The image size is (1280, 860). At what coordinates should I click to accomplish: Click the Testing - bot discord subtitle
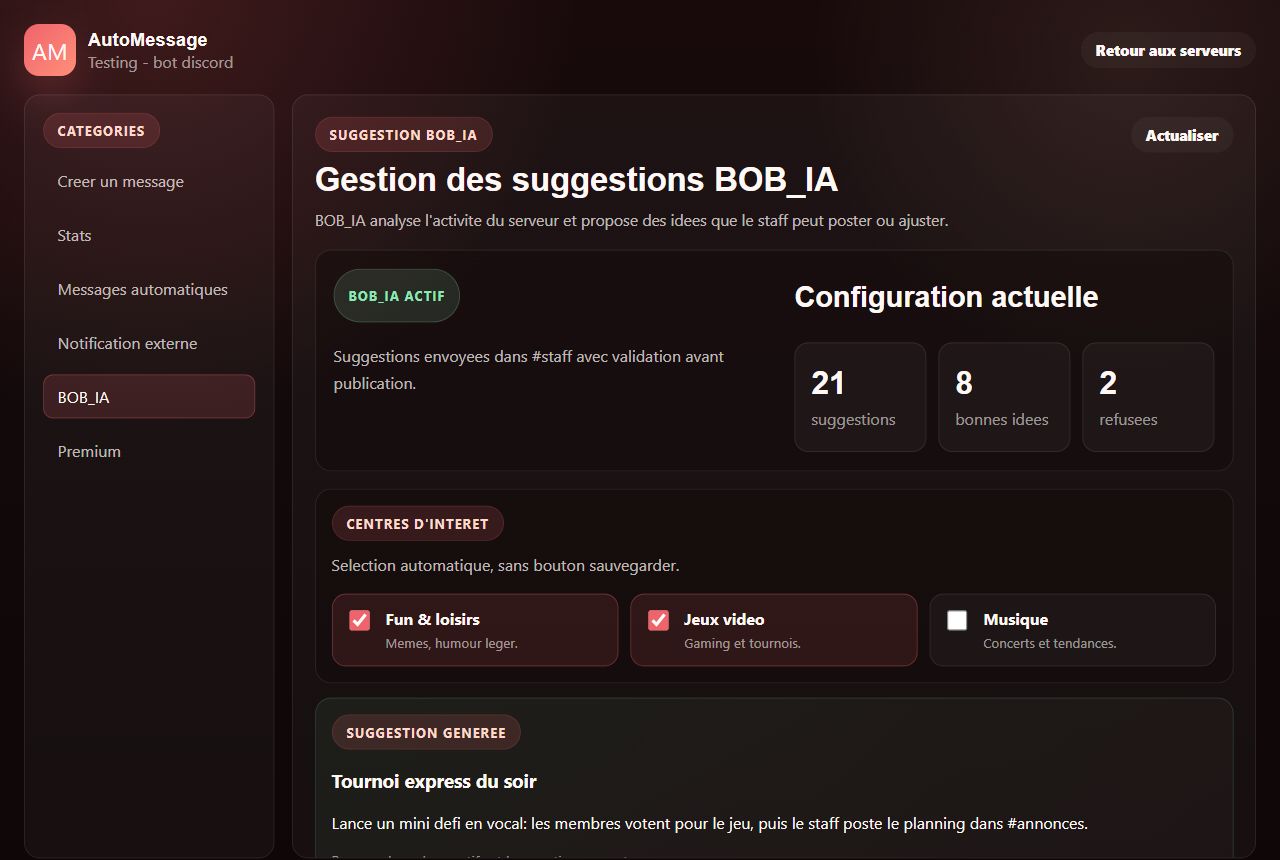click(x=160, y=62)
